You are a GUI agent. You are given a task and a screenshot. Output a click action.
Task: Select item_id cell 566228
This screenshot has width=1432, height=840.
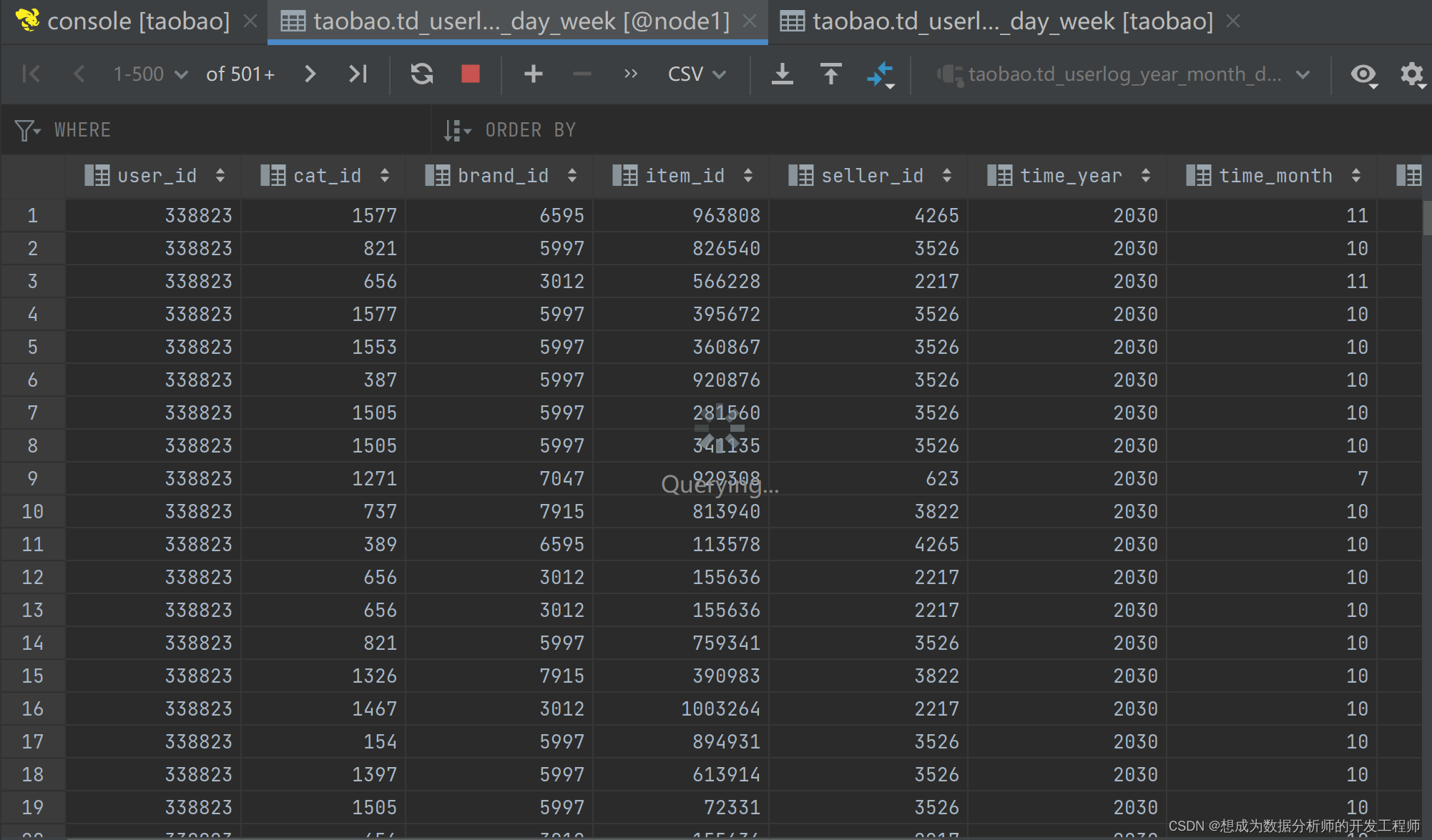(x=682, y=281)
